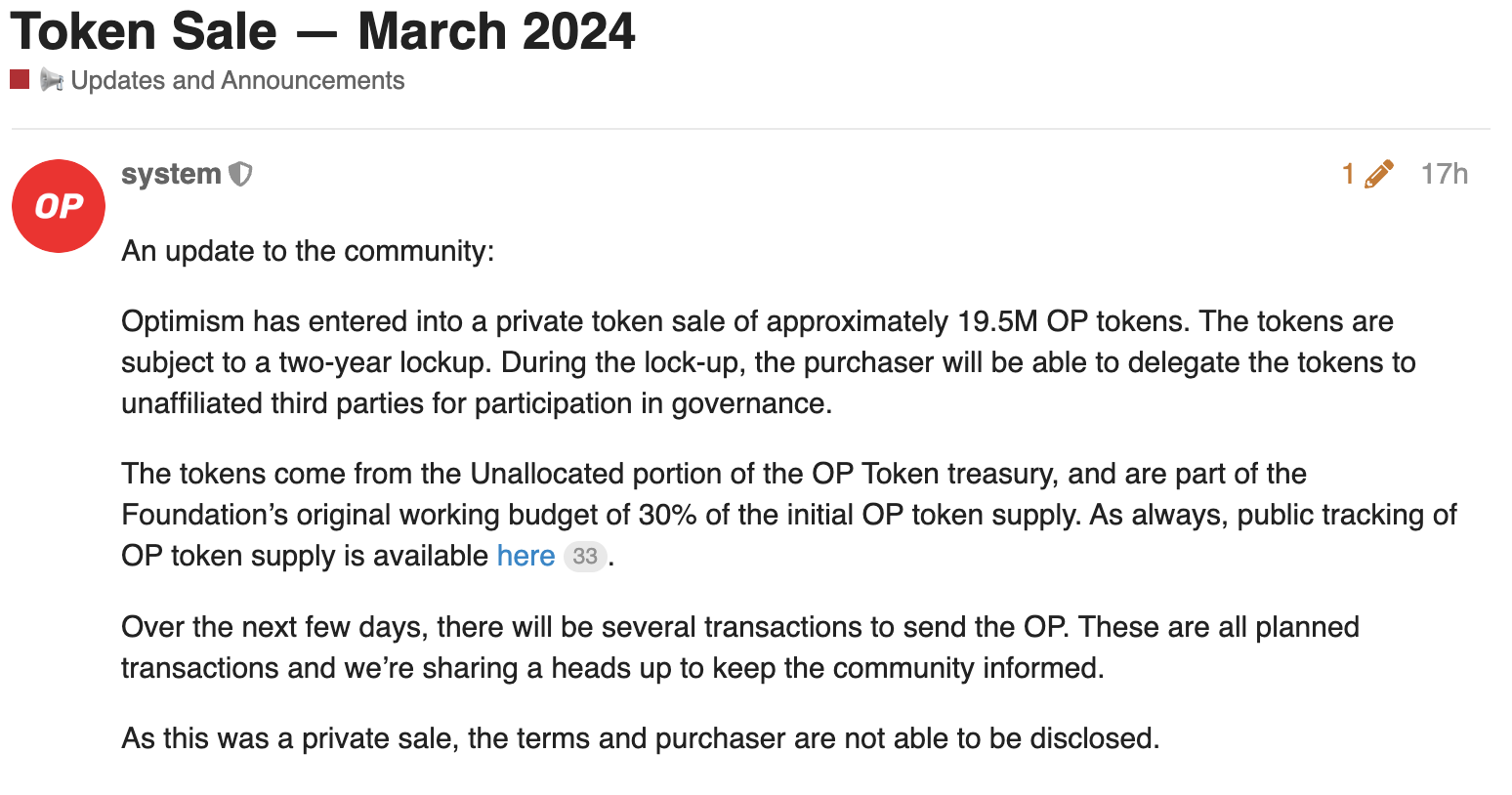Click the moderator shield icon beside system
This screenshot has width=1512, height=795.
click(x=240, y=175)
